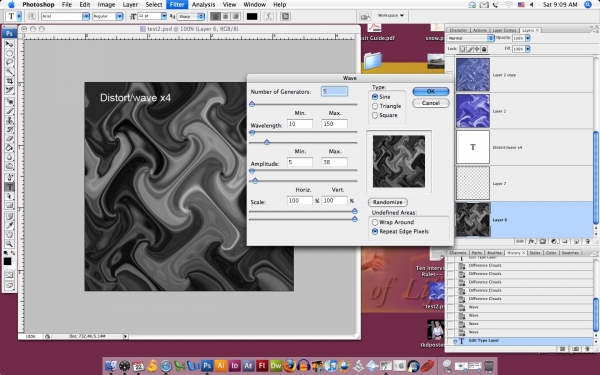Viewport: 600px width, 375px height.
Task: Delete current state in History panel
Action: point(587,349)
